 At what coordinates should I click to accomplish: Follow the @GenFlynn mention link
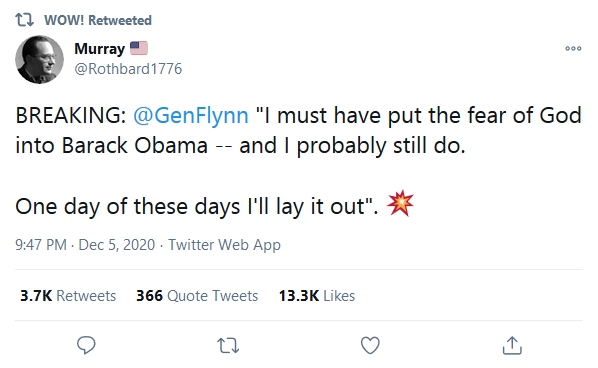(191, 115)
